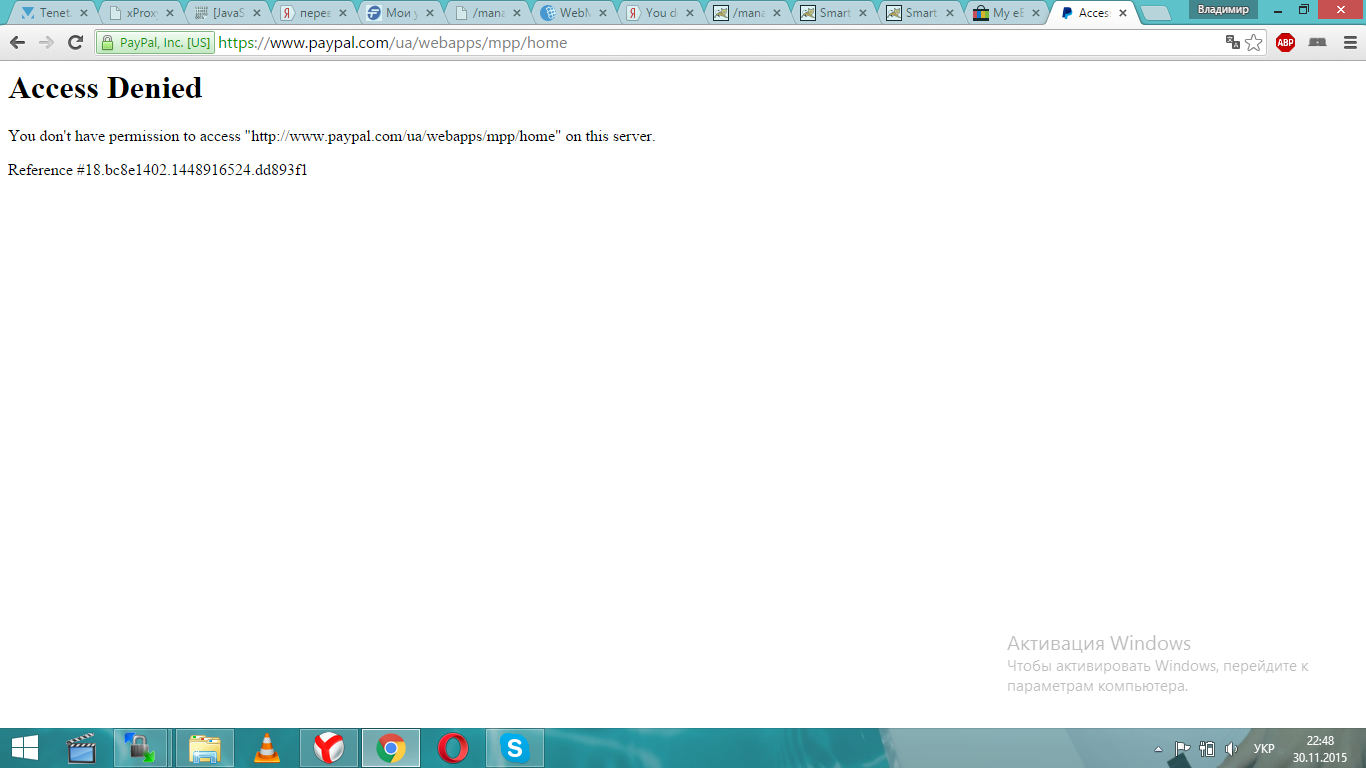The height and width of the screenshot is (768, 1366).
Task: Launch Opera from the taskbar
Action: click(453, 748)
